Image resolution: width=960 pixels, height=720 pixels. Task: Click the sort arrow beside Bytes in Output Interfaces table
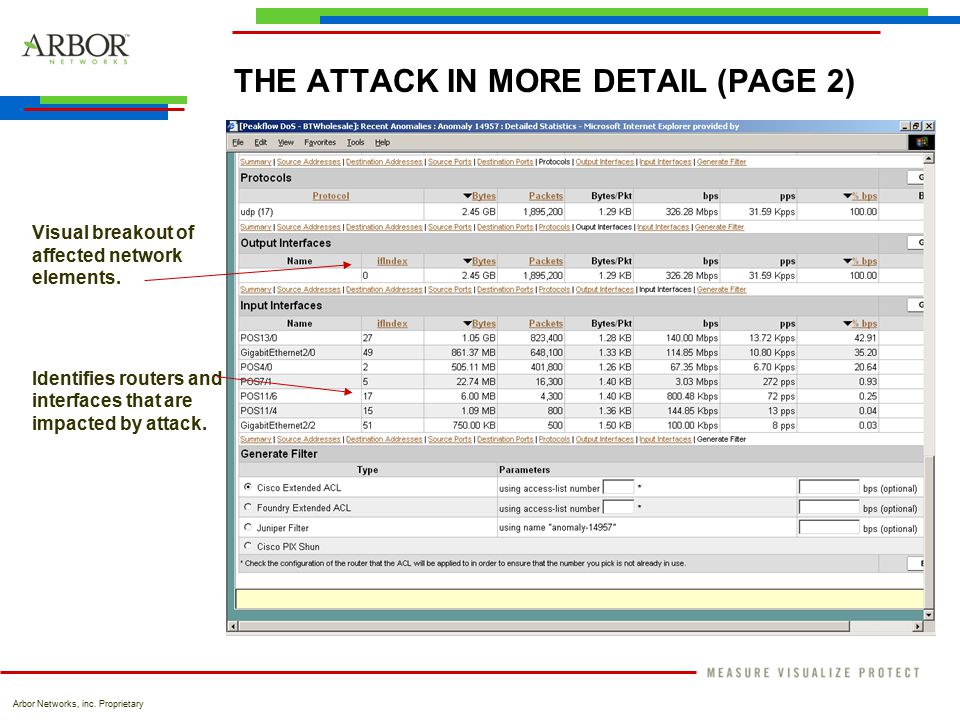[x=467, y=261]
